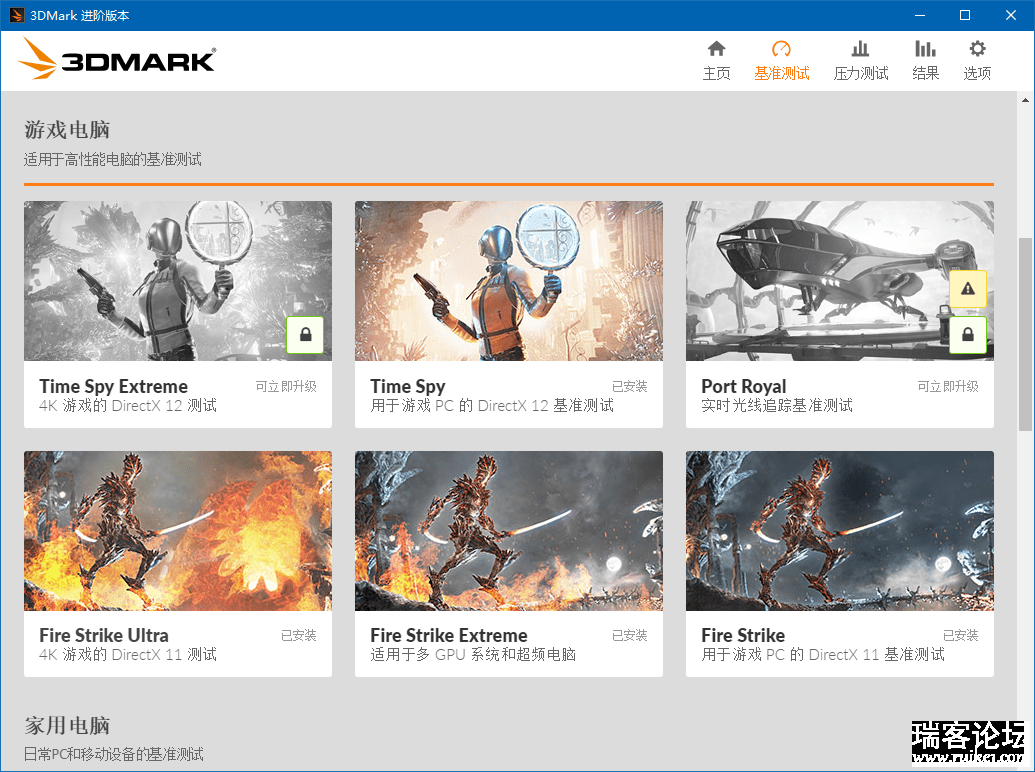
Task: Click the 游戏电脑 section heading
Action: click(x=67, y=130)
